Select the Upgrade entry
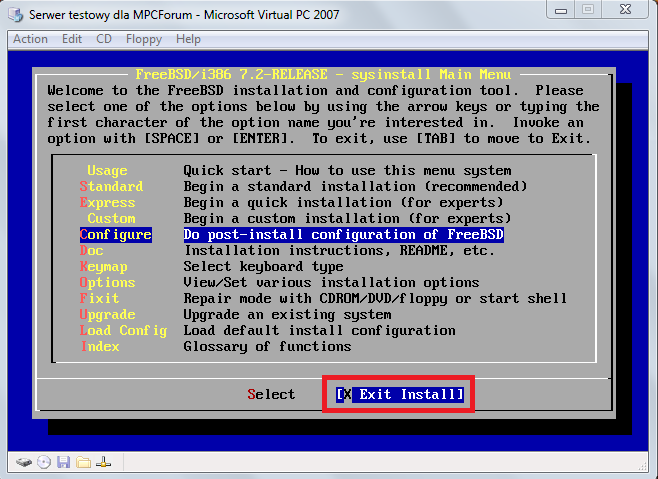Image resolution: width=658 pixels, height=479 pixels. [107, 314]
